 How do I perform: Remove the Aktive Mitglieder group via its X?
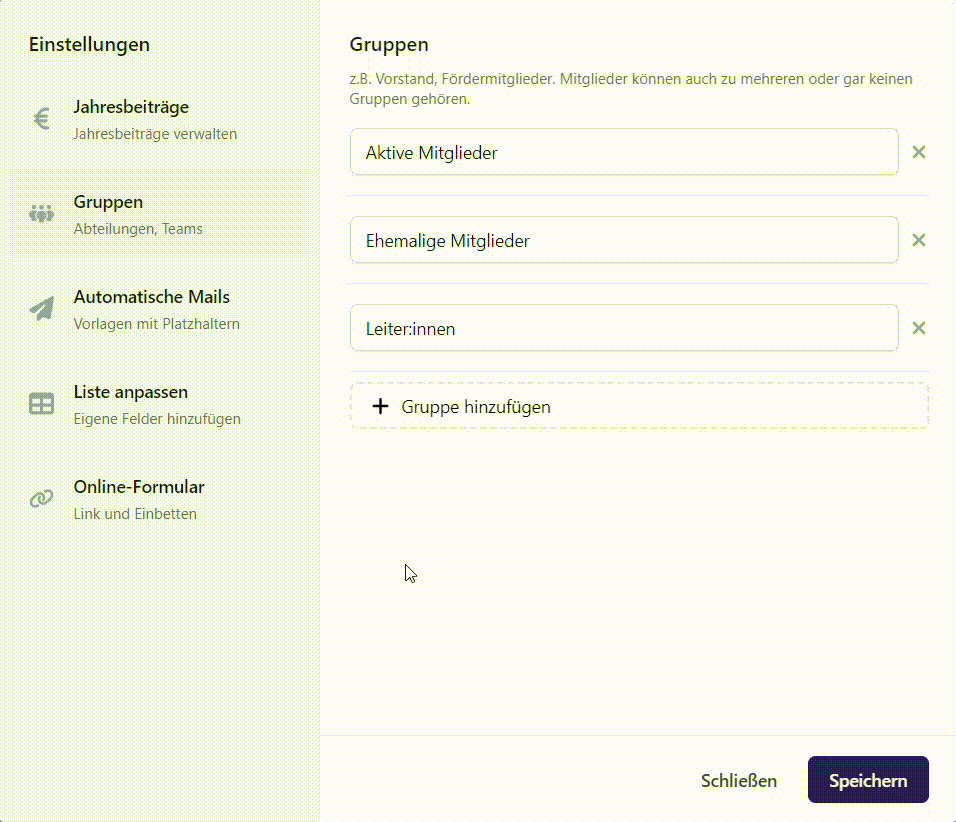(x=919, y=152)
